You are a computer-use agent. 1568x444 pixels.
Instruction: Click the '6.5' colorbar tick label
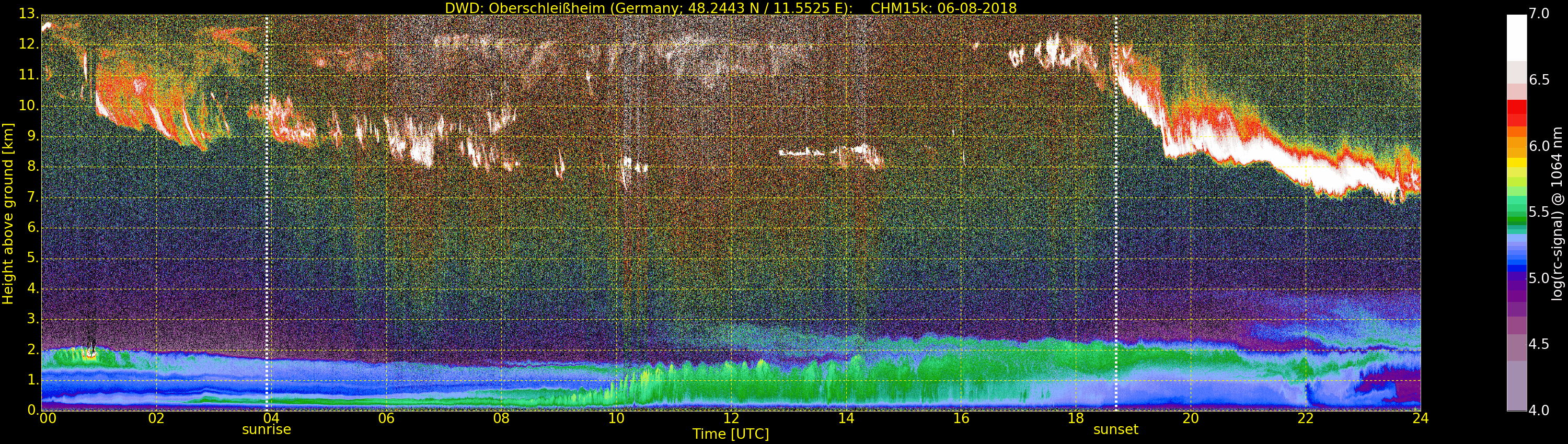[1539, 80]
